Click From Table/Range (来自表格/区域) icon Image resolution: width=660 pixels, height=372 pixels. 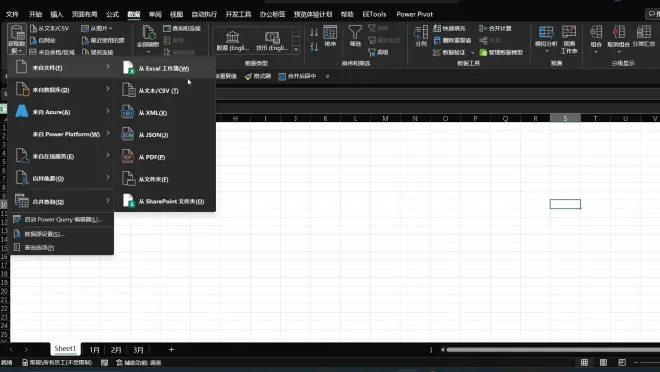coord(33,52)
